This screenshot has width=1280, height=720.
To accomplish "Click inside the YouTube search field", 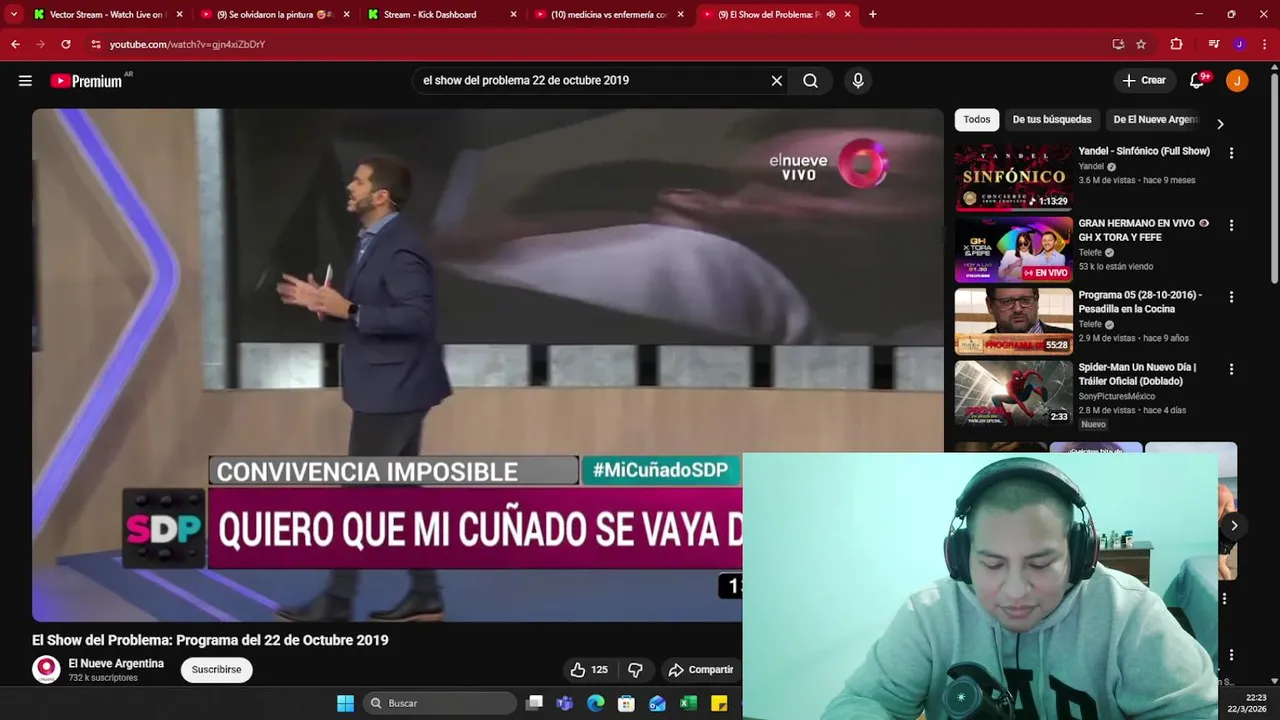I will pyautogui.click(x=590, y=81).
